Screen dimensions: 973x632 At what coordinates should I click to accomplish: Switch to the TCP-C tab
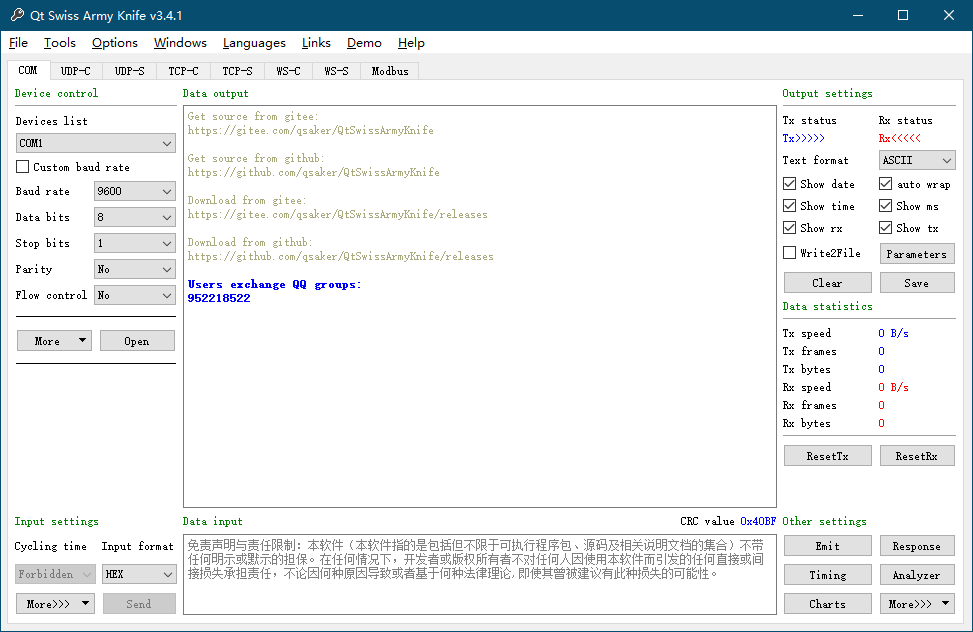point(184,71)
